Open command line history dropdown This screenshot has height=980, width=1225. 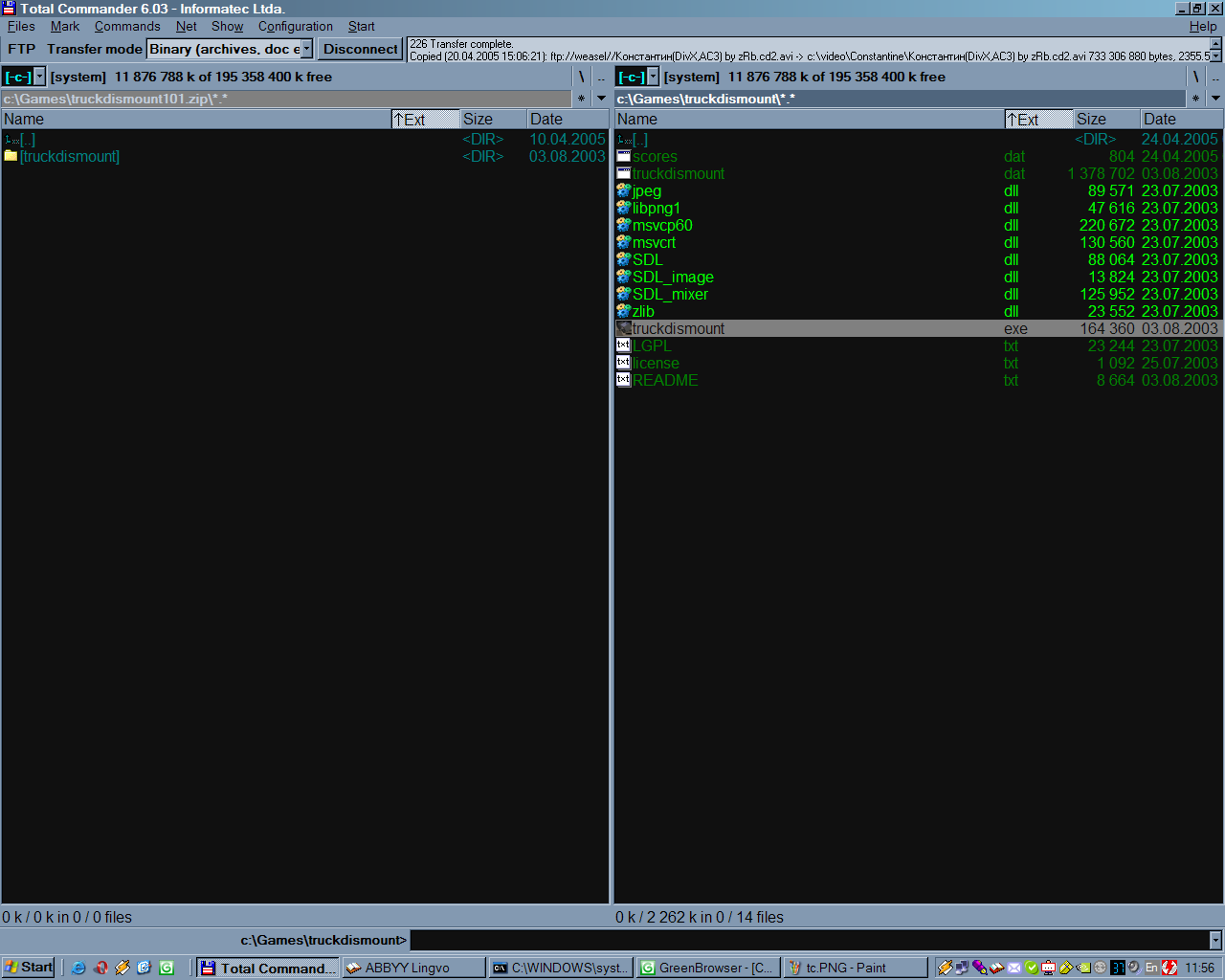point(1215,940)
